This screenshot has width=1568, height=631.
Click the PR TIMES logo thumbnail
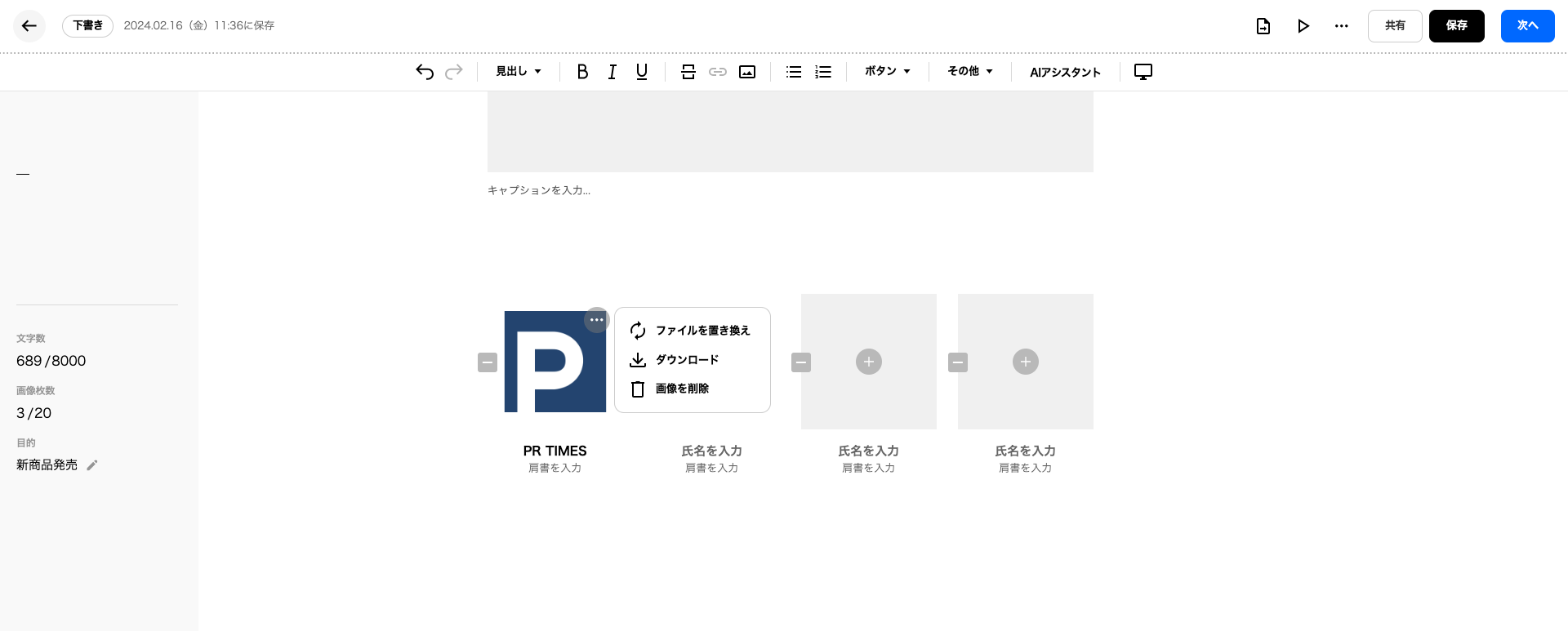[x=555, y=362]
